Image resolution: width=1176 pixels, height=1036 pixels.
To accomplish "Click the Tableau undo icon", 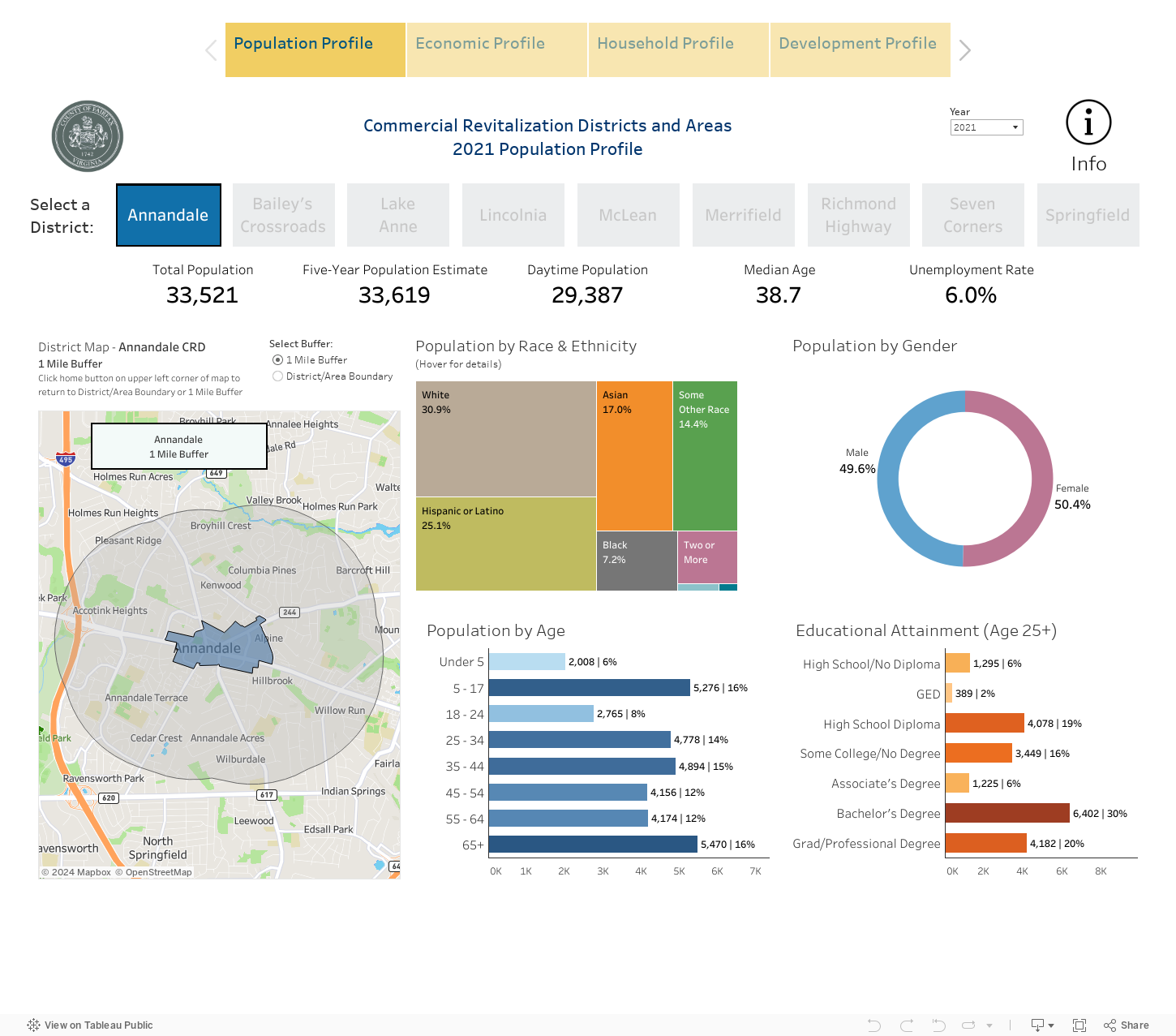I will click(874, 1025).
